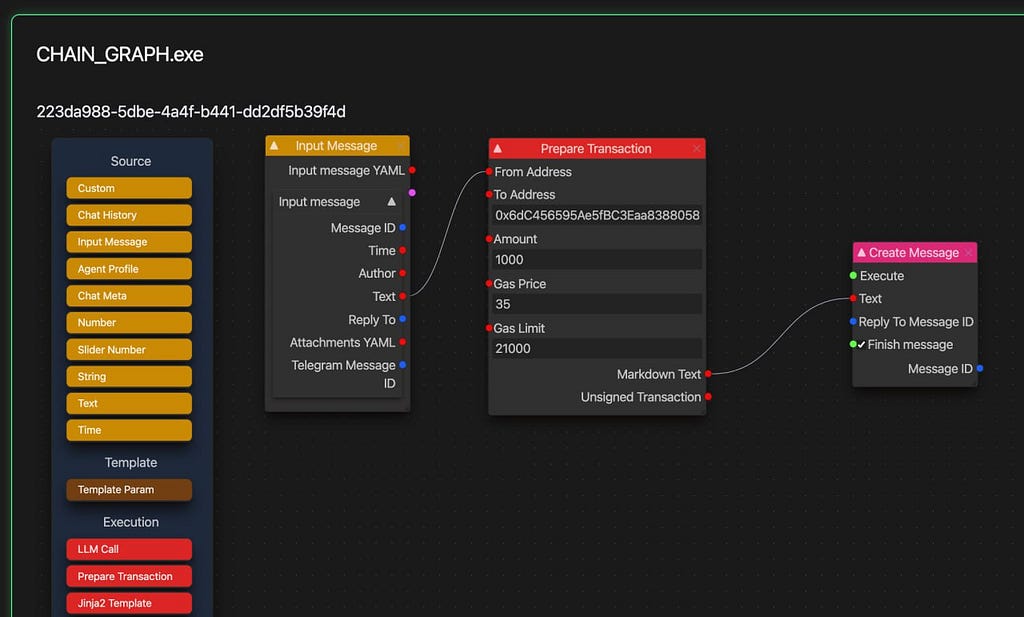Add a Custom source node
The height and width of the screenshot is (617, 1024).
pos(129,188)
